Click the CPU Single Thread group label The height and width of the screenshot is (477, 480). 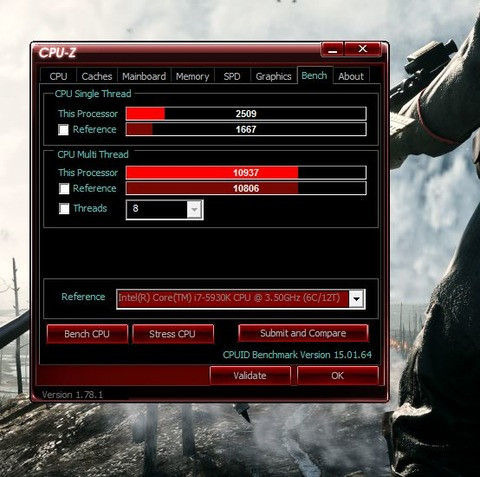click(93, 94)
